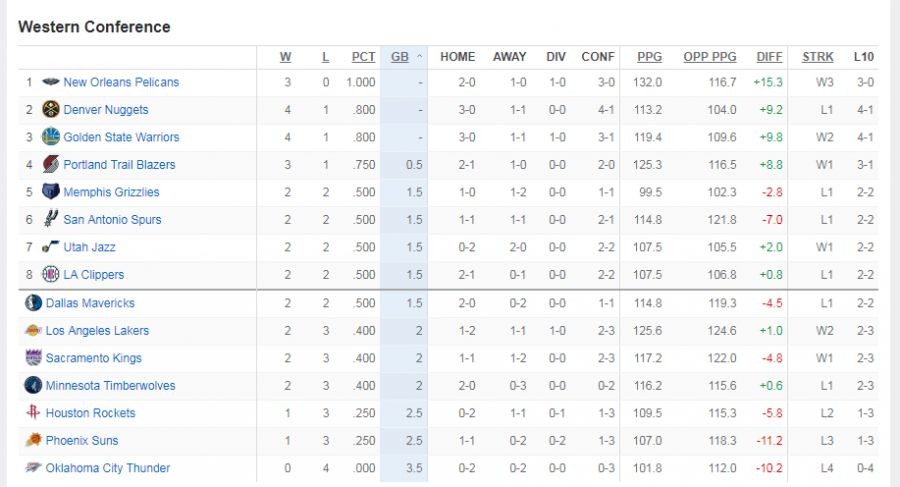
Task: Click the Phoenix Suns logo icon
Action: click(33, 441)
